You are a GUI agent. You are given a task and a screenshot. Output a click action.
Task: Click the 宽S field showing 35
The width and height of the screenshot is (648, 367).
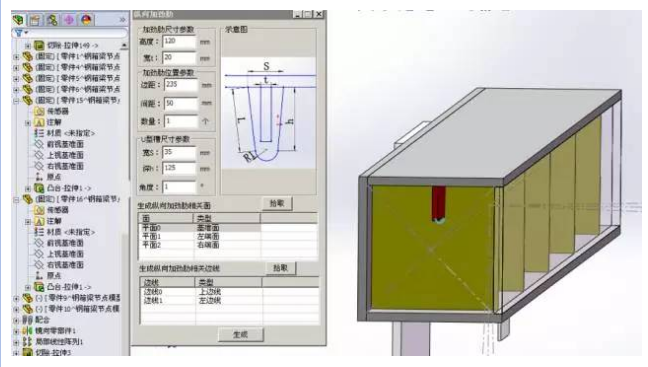[179, 153]
